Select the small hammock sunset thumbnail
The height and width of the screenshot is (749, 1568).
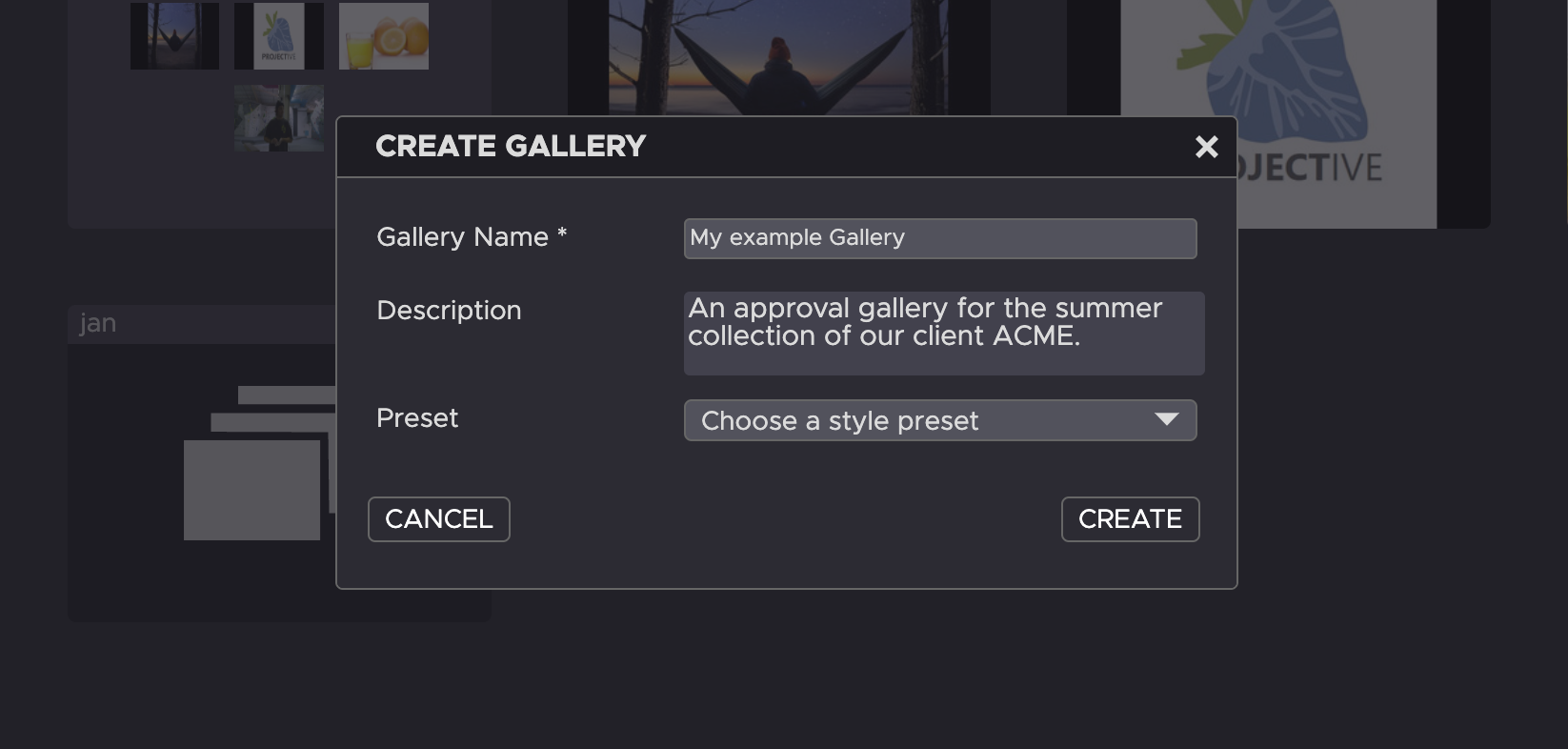point(174,36)
